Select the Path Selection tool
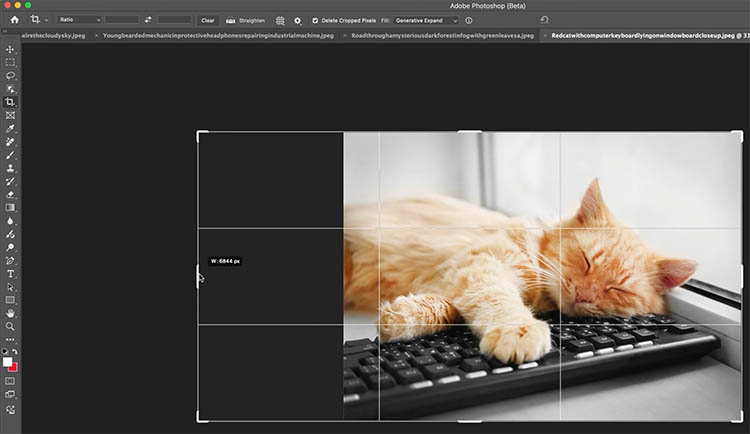 pyautogui.click(x=10, y=287)
